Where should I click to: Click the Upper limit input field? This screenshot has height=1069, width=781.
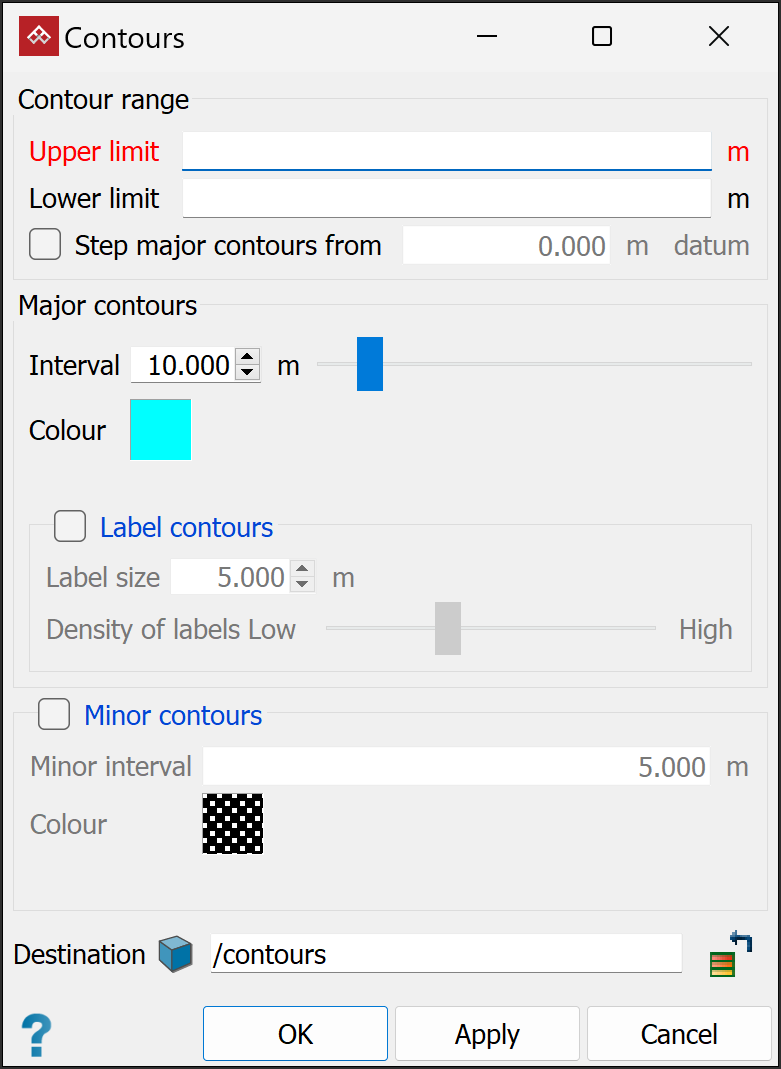(x=446, y=151)
